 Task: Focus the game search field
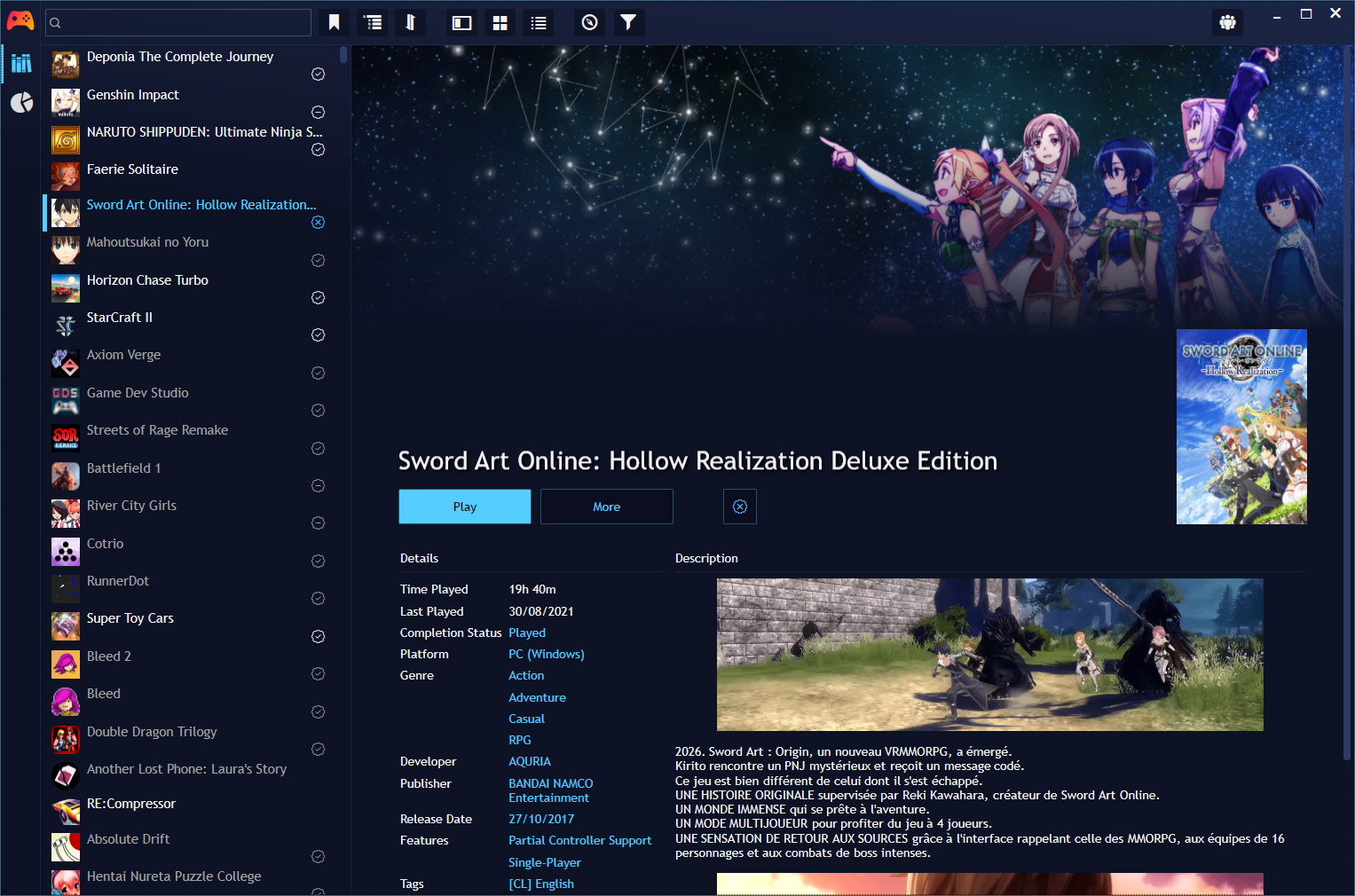[178, 22]
